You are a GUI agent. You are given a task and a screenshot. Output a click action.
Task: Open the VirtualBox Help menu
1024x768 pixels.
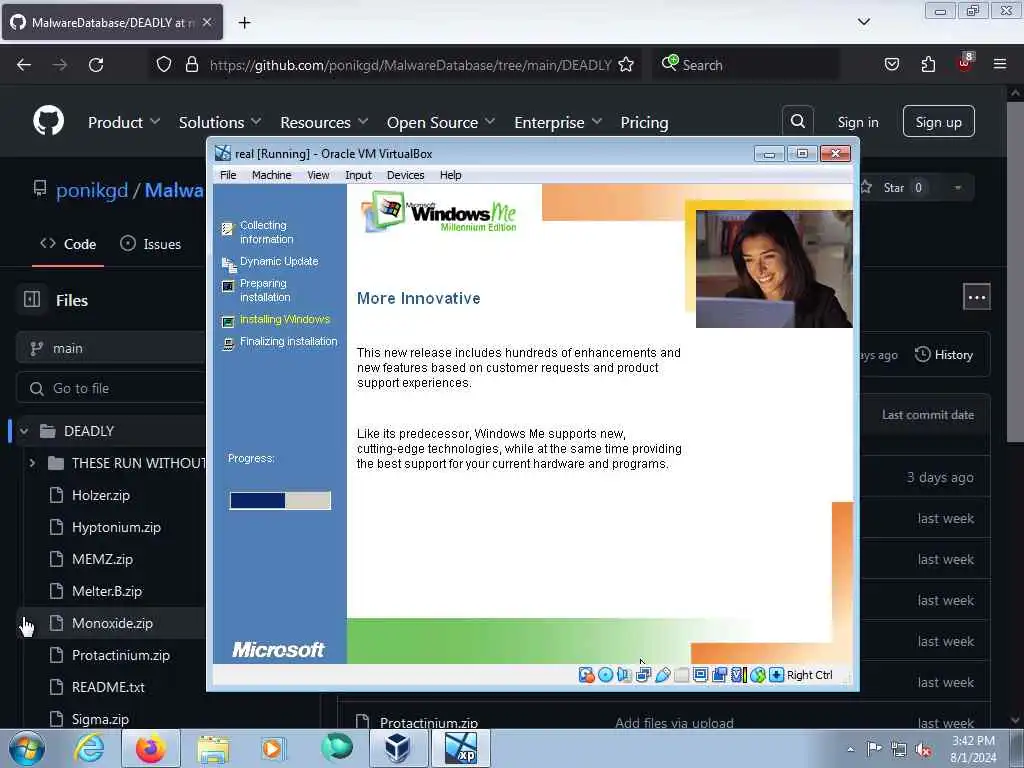coord(451,175)
